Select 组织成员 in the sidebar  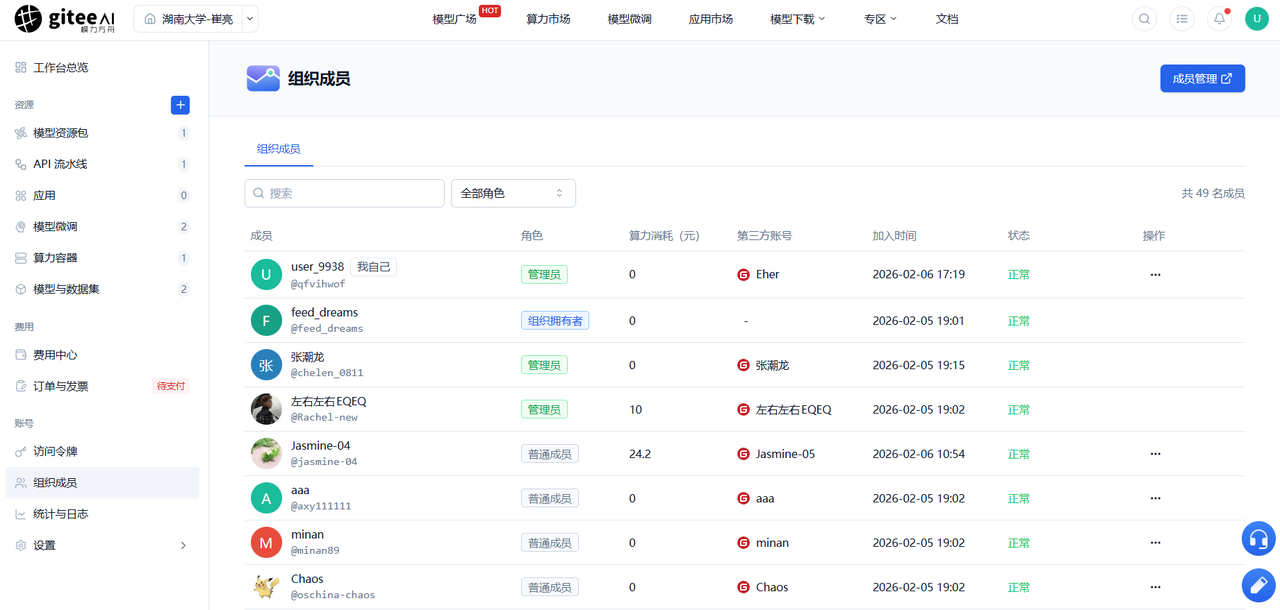point(104,483)
